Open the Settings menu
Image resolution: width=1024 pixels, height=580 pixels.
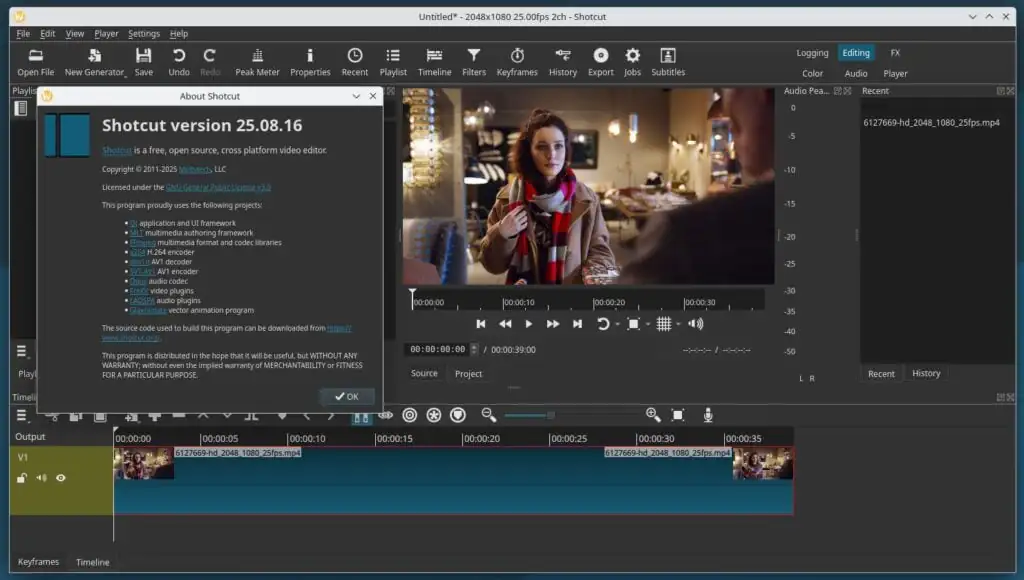tap(143, 34)
